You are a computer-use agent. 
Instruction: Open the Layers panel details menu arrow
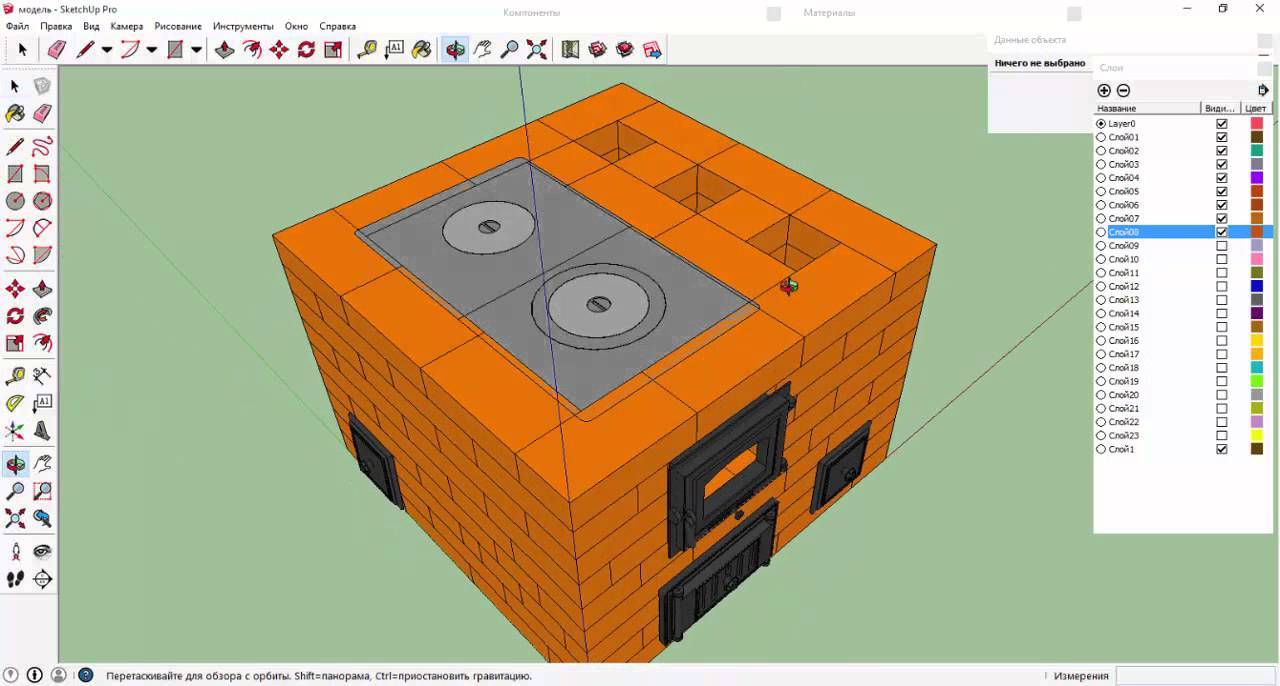pyautogui.click(x=1263, y=90)
